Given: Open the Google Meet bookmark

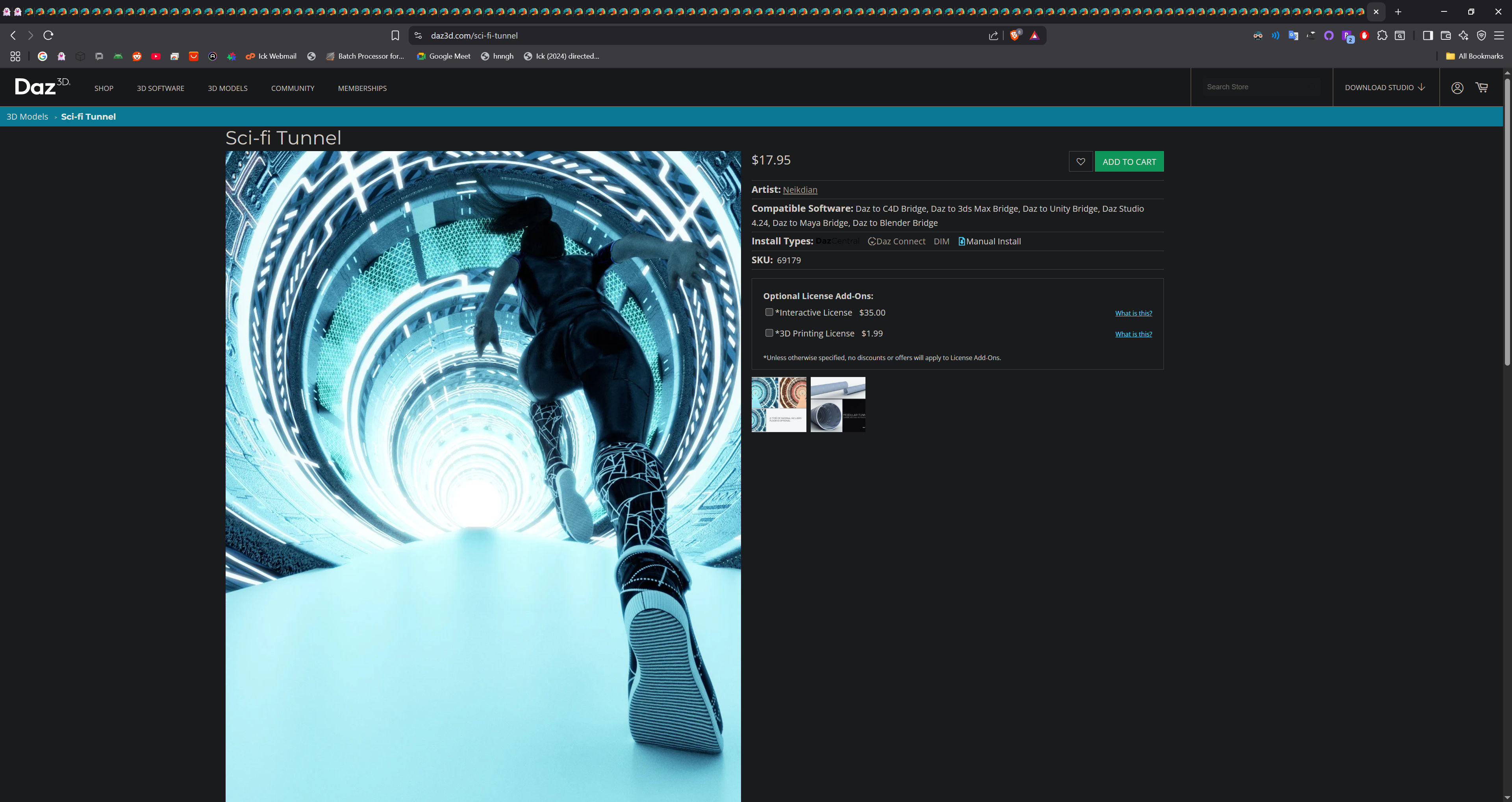Looking at the screenshot, I should click(x=444, y=56).
